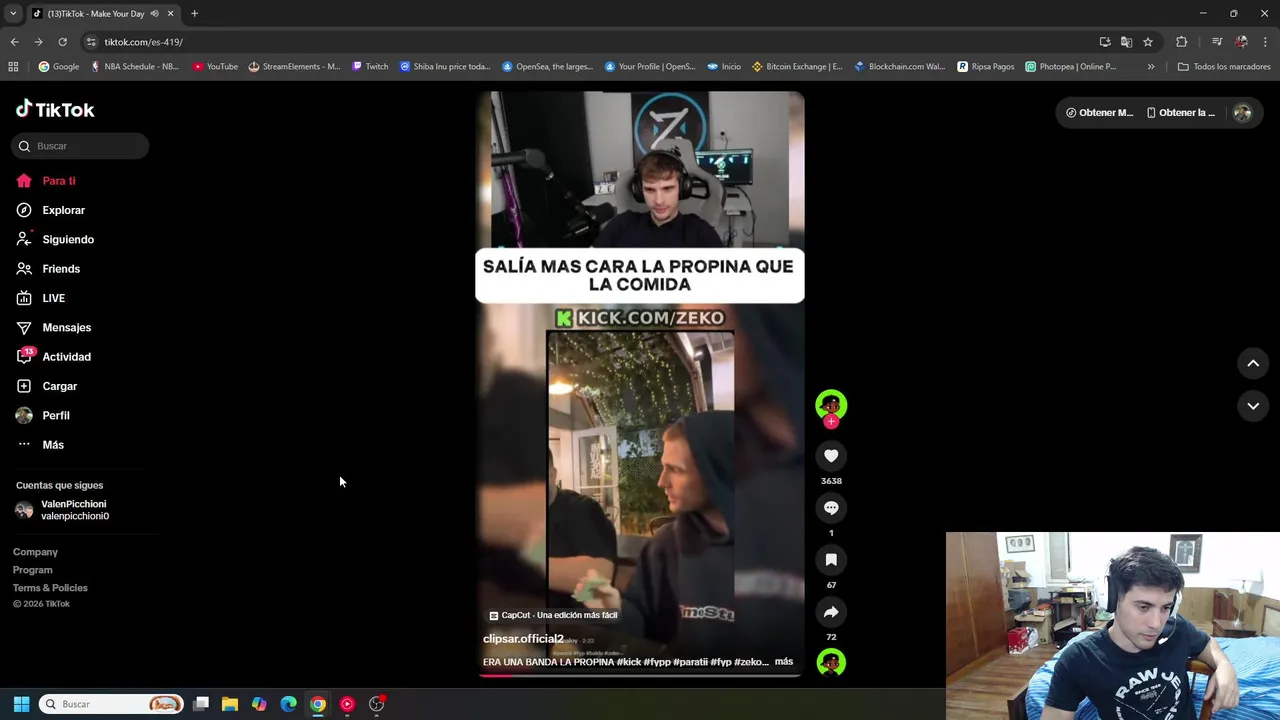The image size is (1280, 720).
Task: Expand the Terms & Policies section
Action: (50, 588)
